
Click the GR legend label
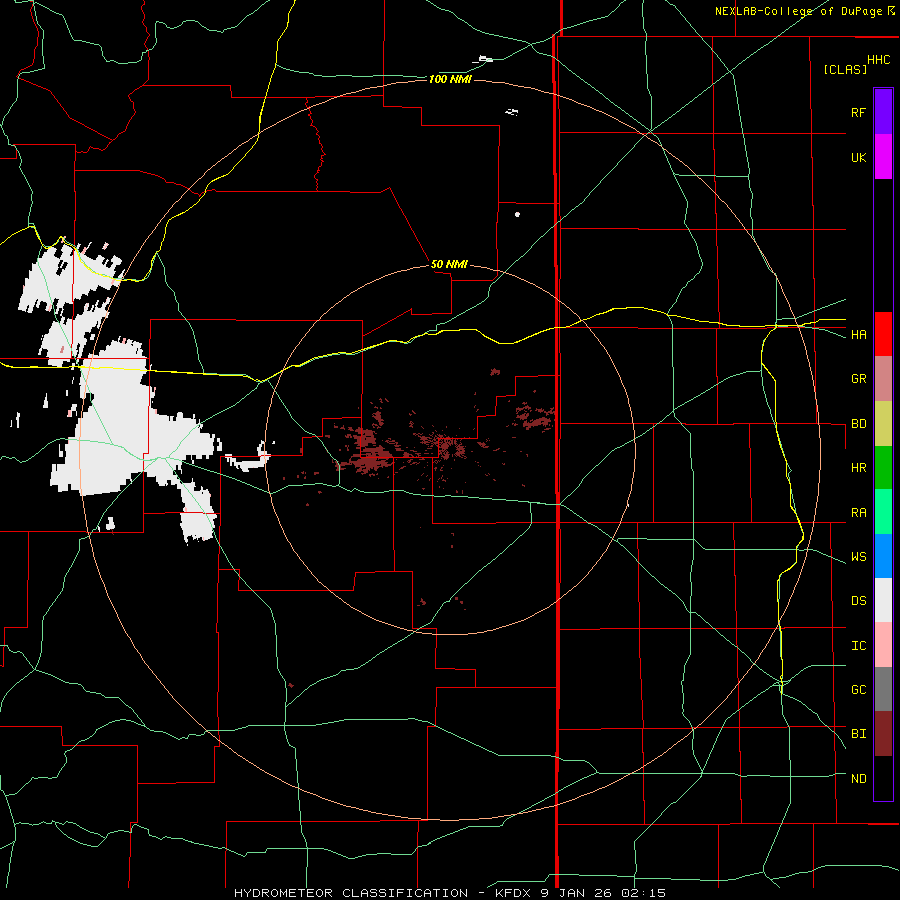858,379
